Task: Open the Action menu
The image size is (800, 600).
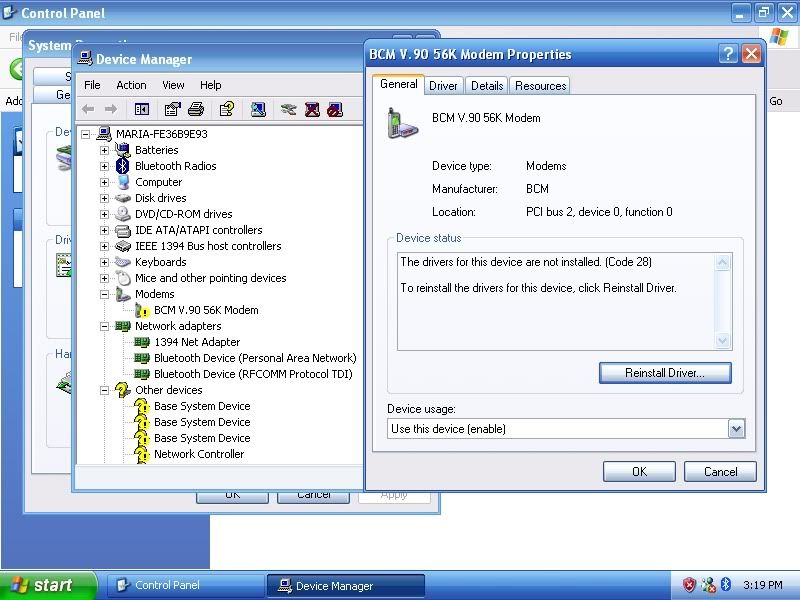Action: click(131, 85)
